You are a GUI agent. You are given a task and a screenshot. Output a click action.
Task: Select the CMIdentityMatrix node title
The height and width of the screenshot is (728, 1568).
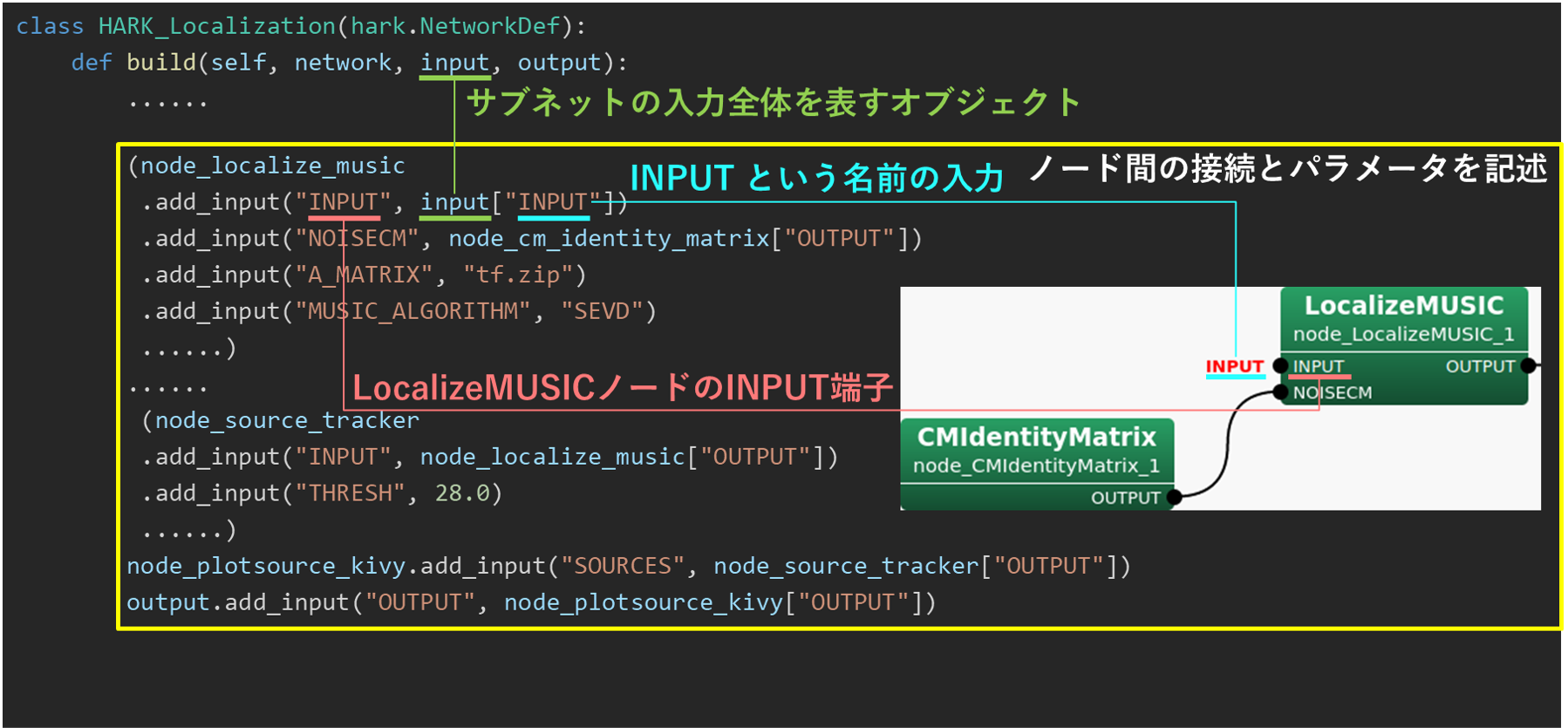click(1036, 437)
